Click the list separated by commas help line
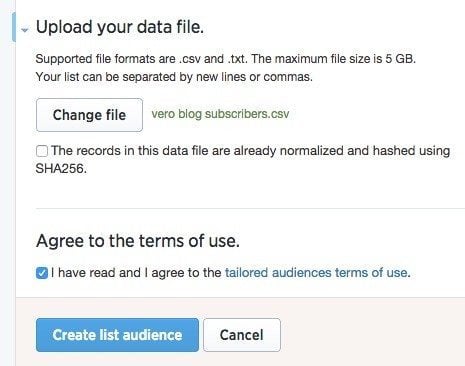 tap(174, 77)
